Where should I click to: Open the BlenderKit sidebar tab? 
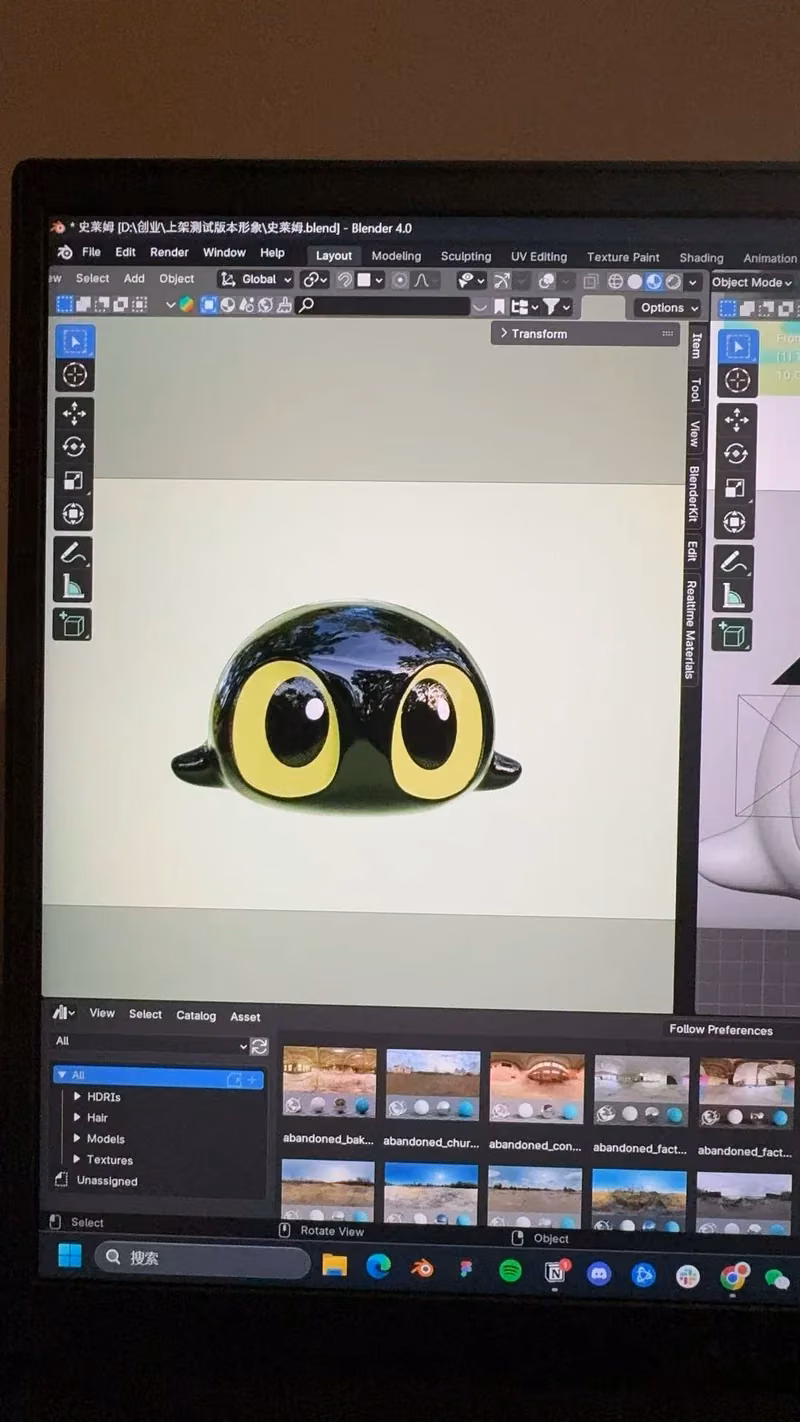pos(692,493)
